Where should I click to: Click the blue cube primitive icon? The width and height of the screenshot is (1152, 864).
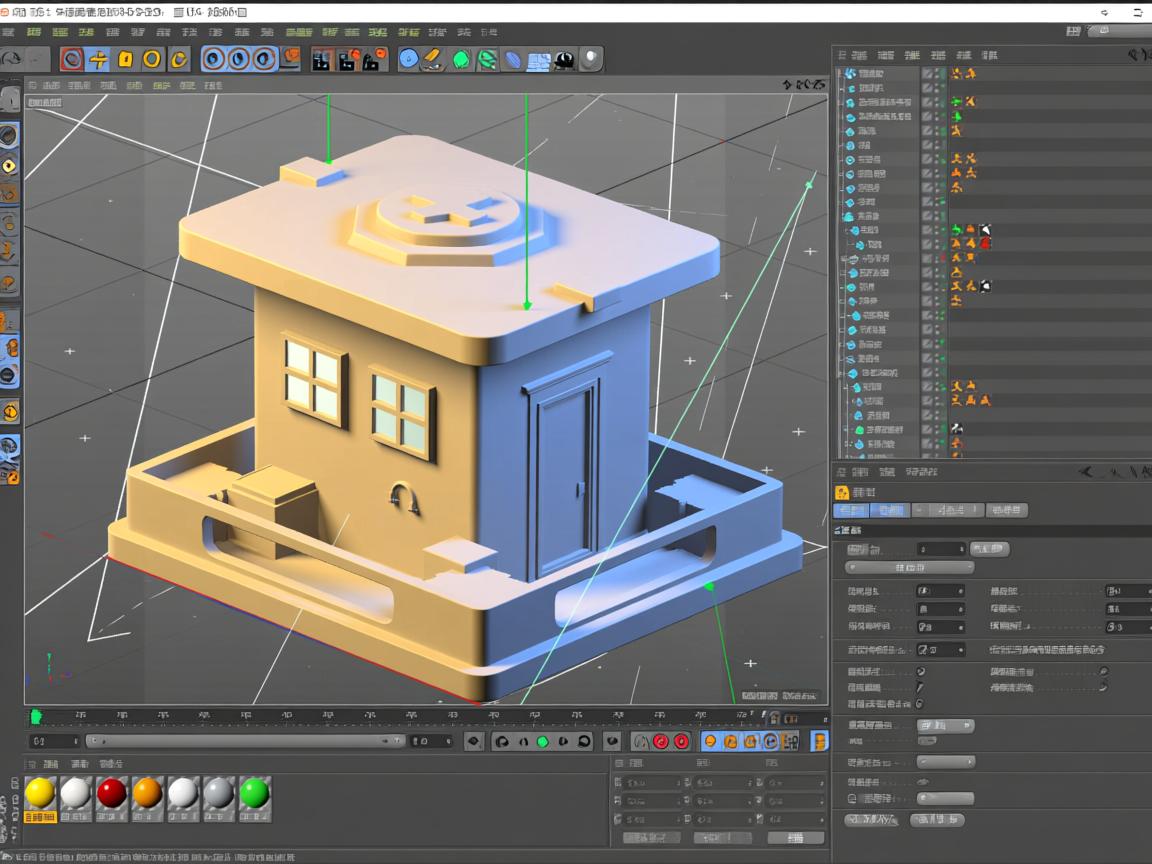click(409, 59)
